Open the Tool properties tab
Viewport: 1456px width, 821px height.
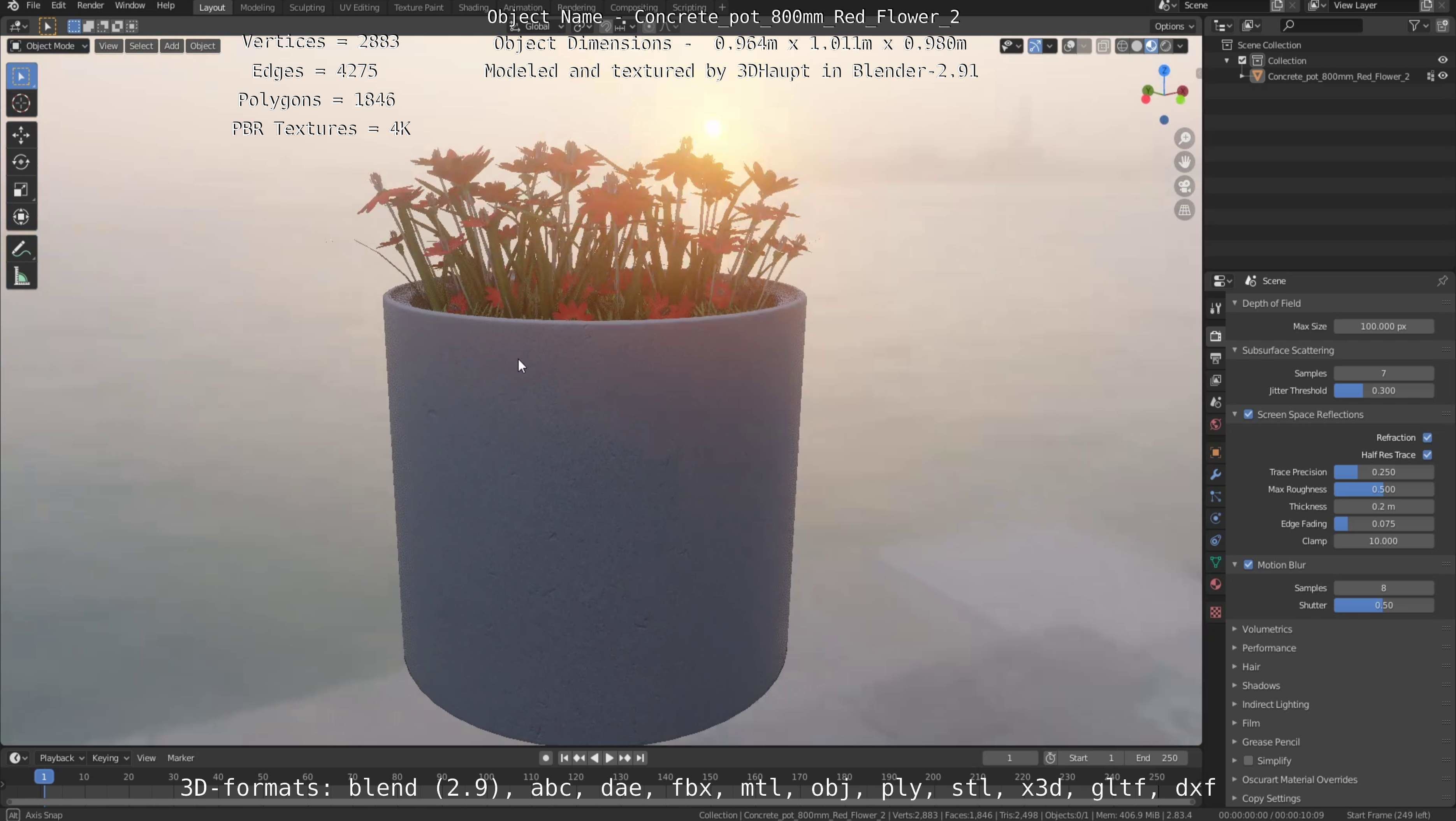pyautogui.click(x=1215, y=308)
